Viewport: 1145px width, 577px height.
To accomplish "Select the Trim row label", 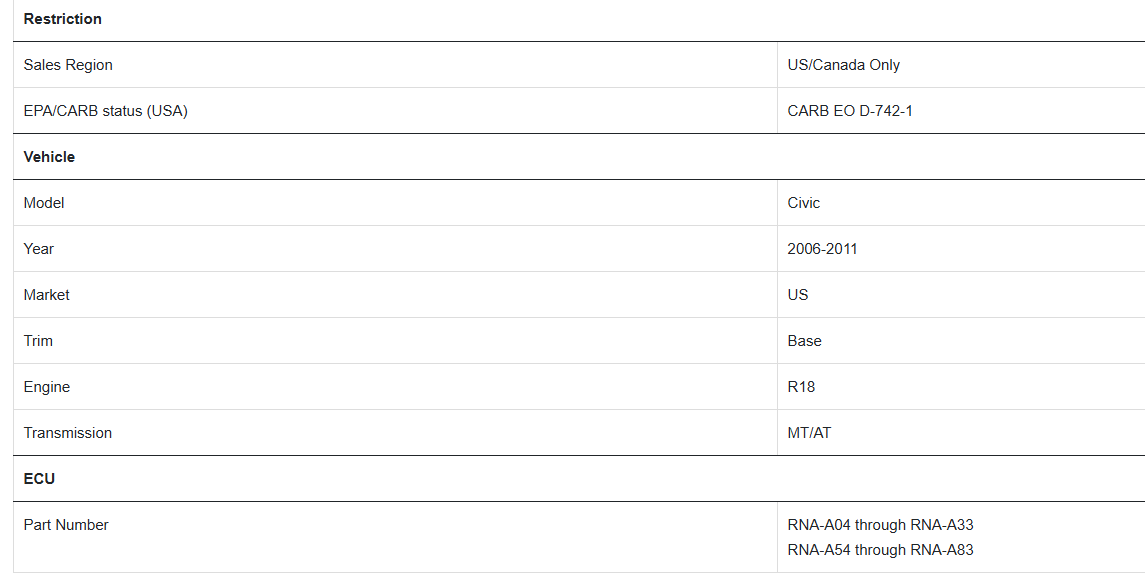I will tap(38, 341).
